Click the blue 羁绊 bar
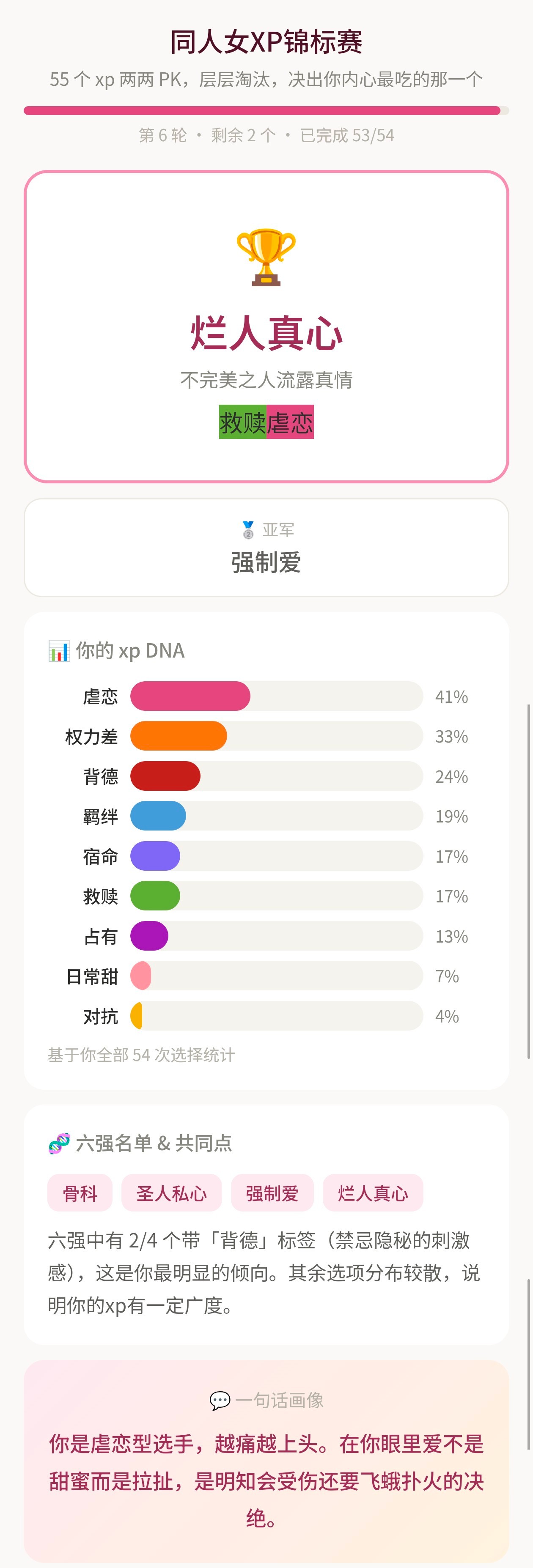The height and width of the screenshot is (1568, 533). click(158, 816)
